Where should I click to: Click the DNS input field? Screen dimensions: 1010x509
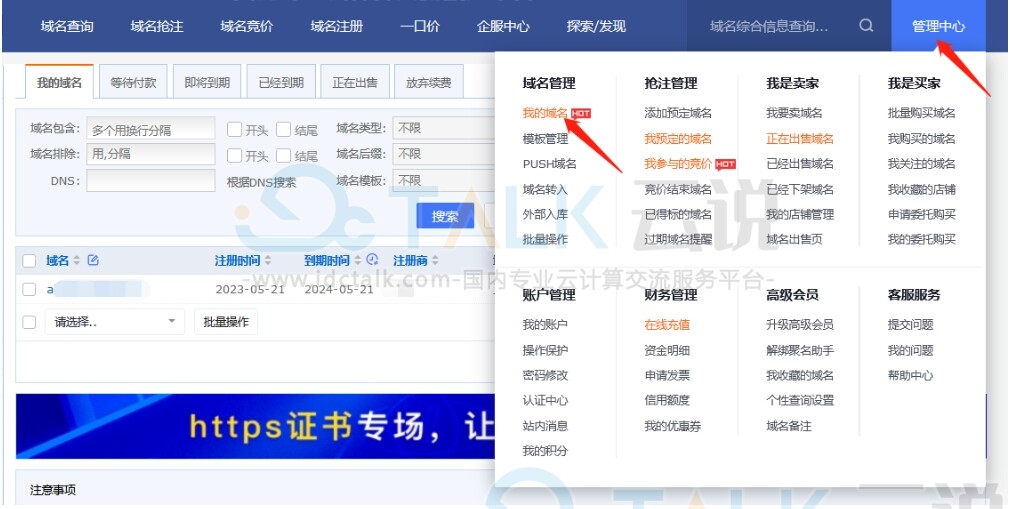point(151,180)
